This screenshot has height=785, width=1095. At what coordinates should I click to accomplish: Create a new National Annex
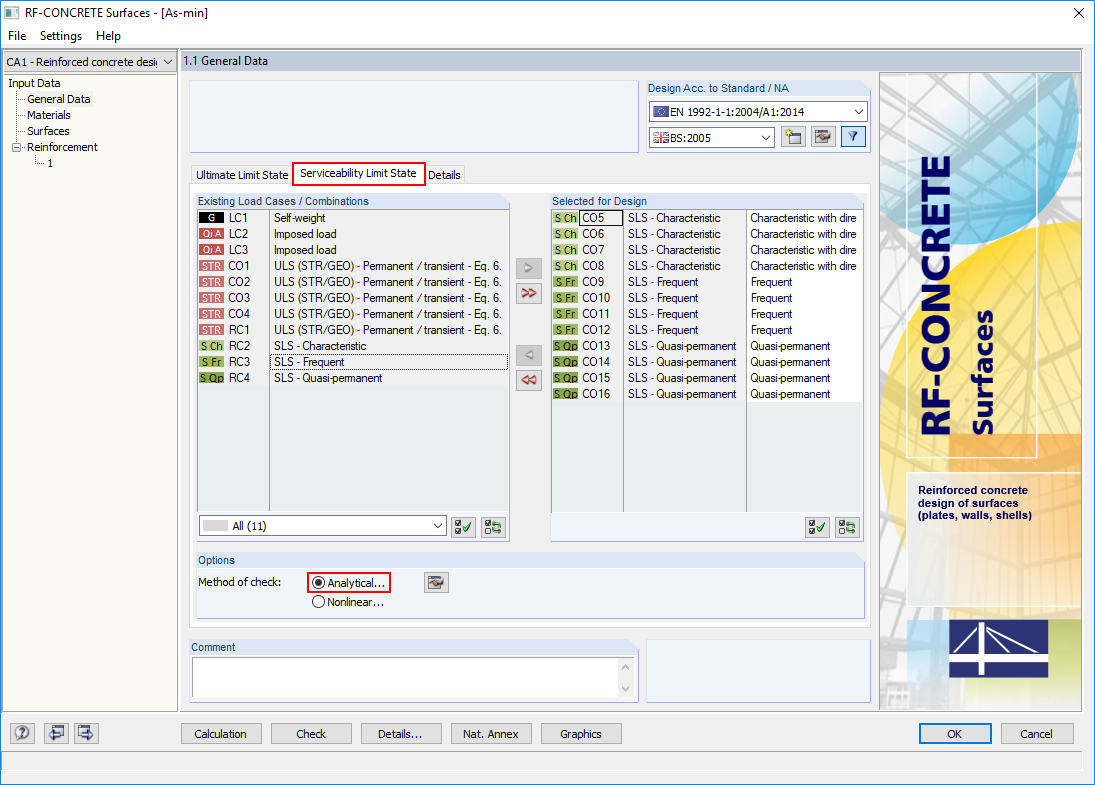click(x=793, y=136)
